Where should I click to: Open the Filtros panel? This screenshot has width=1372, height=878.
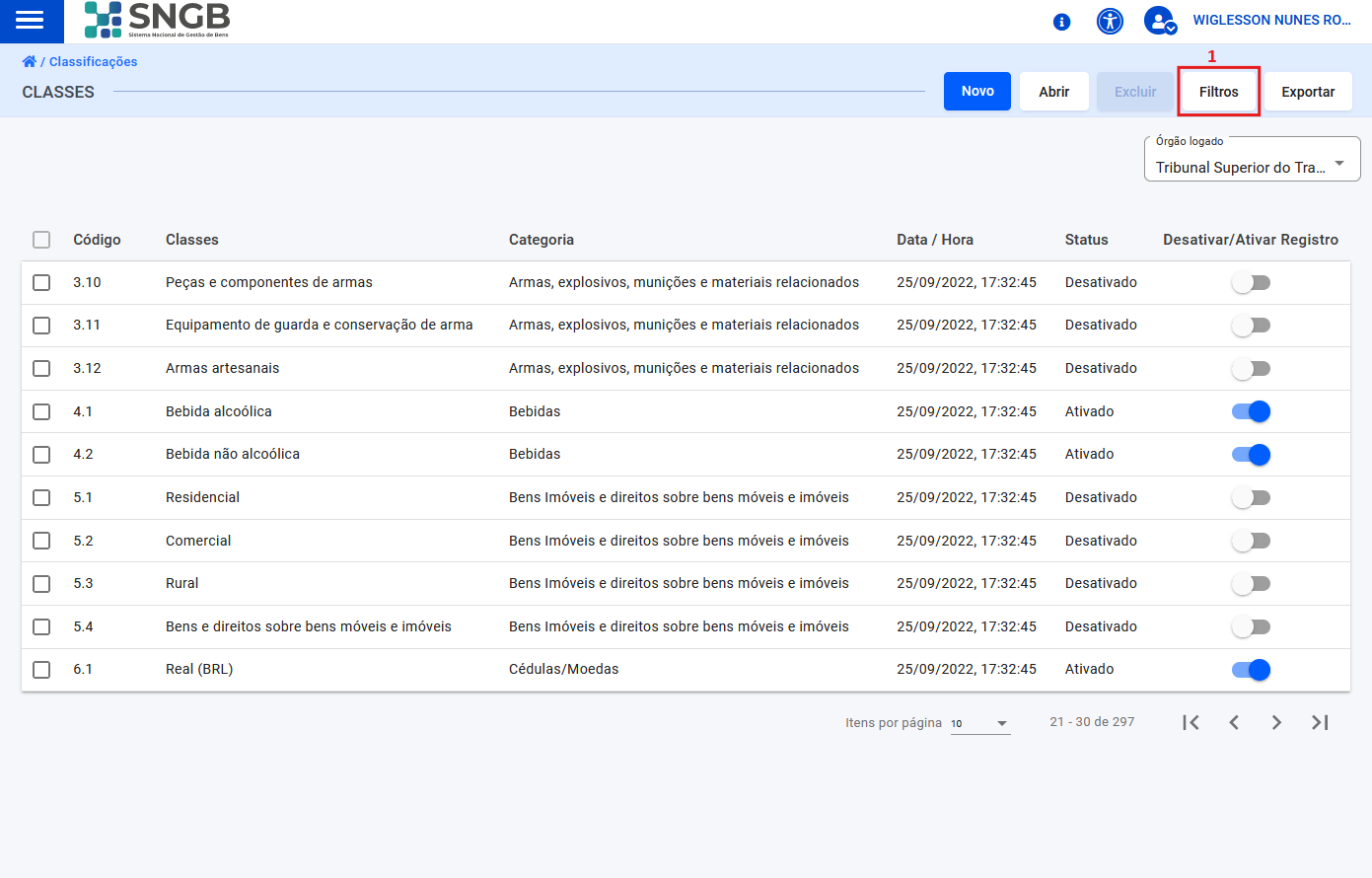click(1218, 92)
